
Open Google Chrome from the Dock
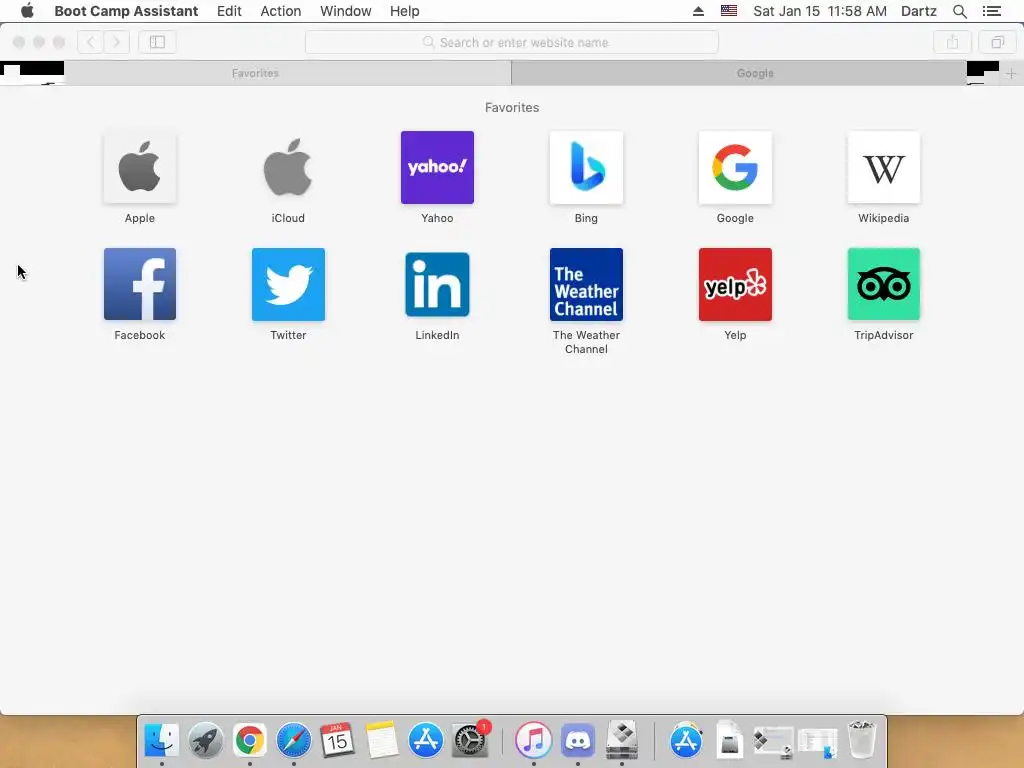pyautogui.click(x=249, y=740)
